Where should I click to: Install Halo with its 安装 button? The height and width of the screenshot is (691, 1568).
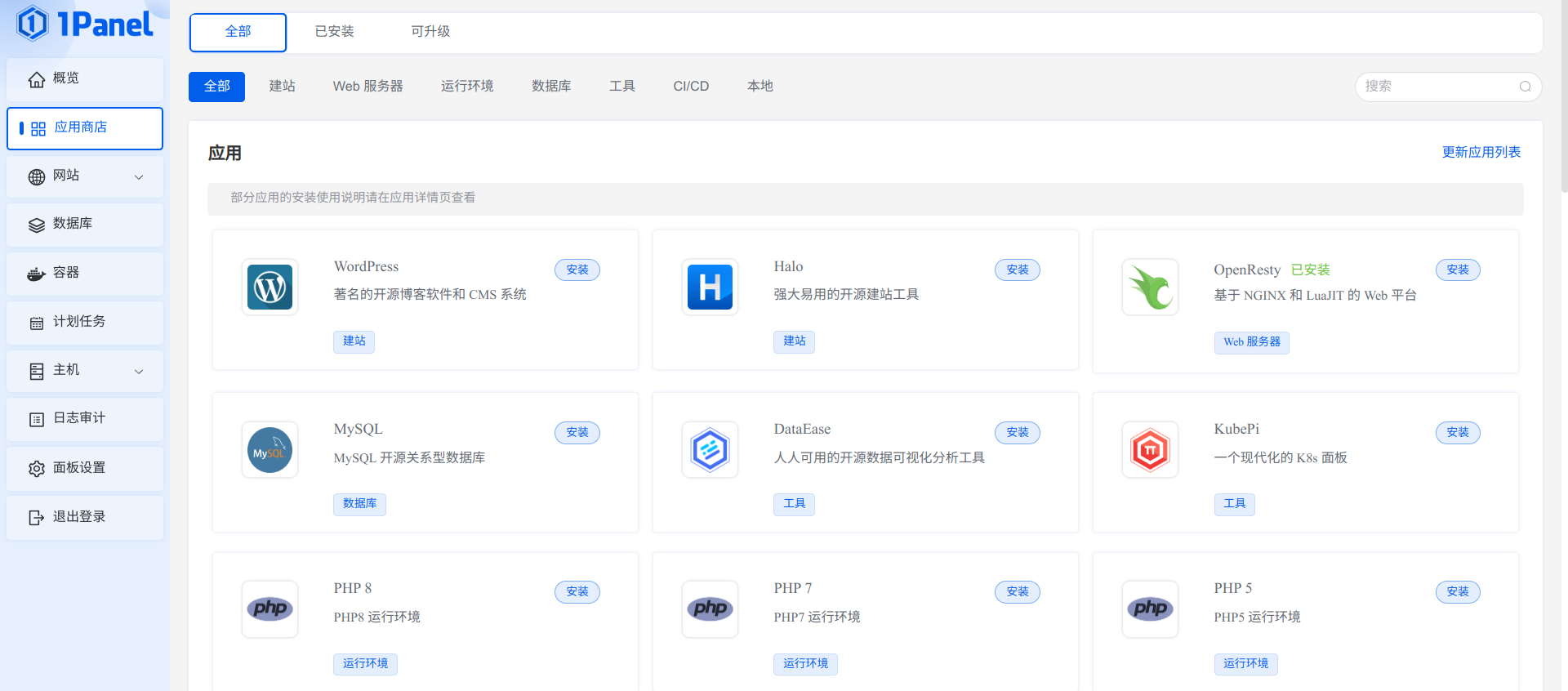1018,270
